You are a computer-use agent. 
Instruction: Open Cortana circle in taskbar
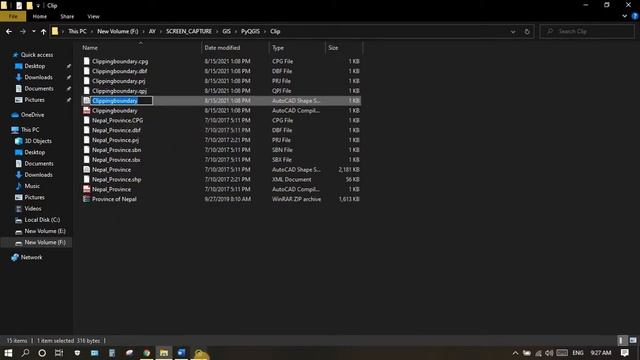42,353
